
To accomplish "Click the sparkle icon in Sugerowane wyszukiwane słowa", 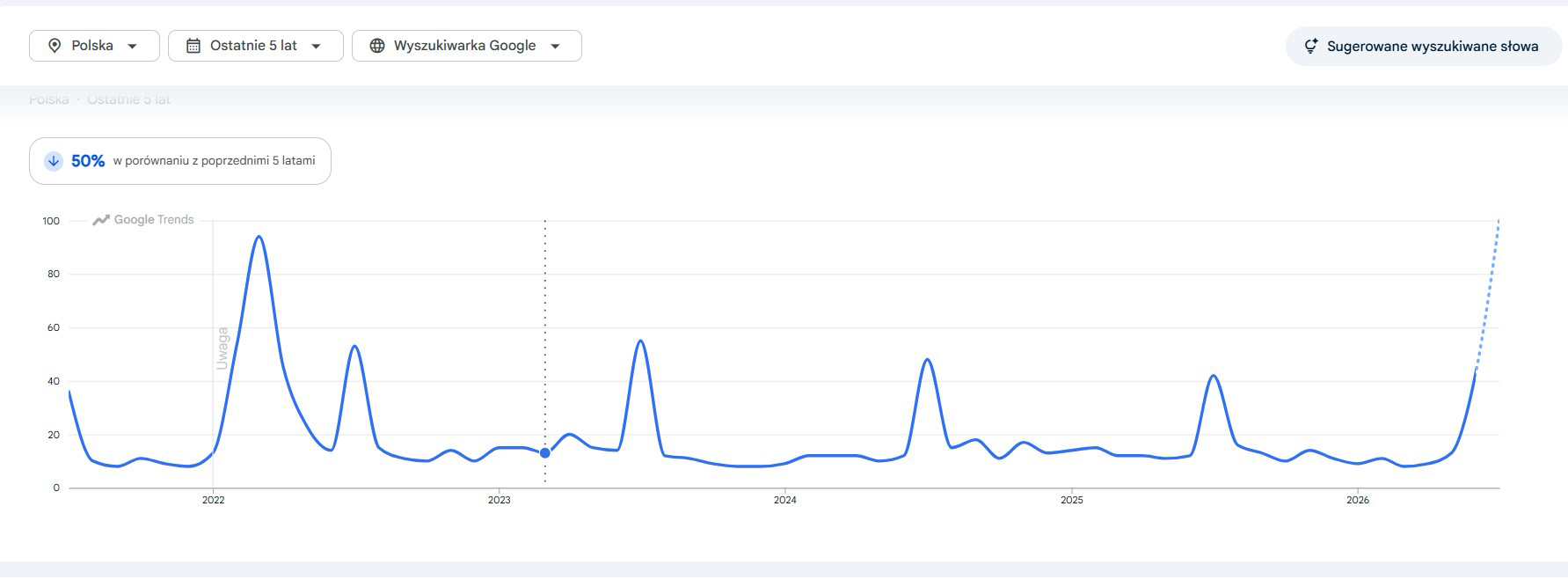I will 1310,46.
